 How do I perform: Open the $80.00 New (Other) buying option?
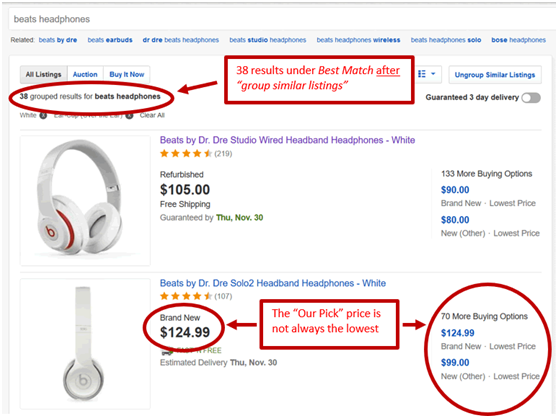point(455,220)
